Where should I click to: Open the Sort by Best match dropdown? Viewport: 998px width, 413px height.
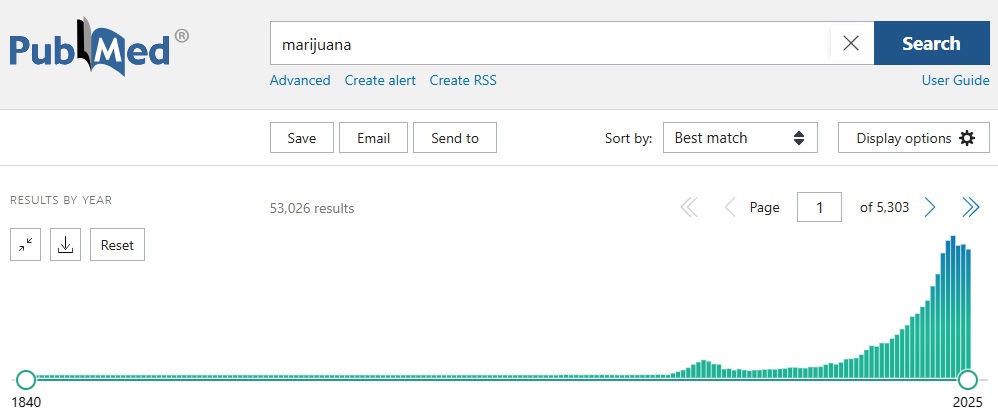tap(740, 138)
